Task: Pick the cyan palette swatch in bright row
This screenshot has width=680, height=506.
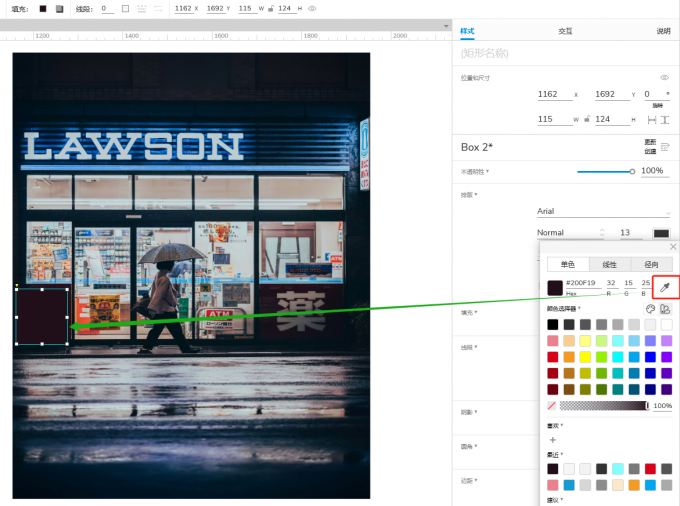Action: pyautogui.click(x=618, y=357)
